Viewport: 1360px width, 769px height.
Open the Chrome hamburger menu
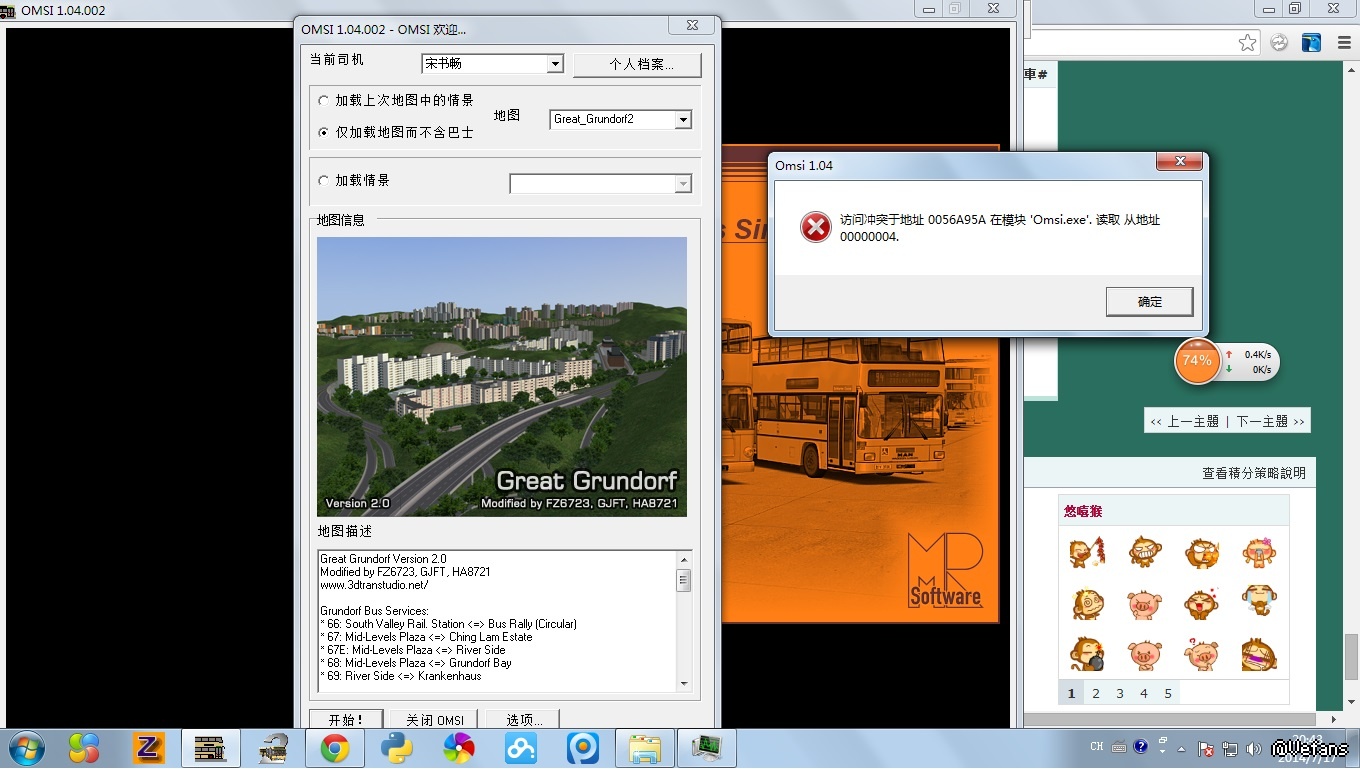(1339, 42)
